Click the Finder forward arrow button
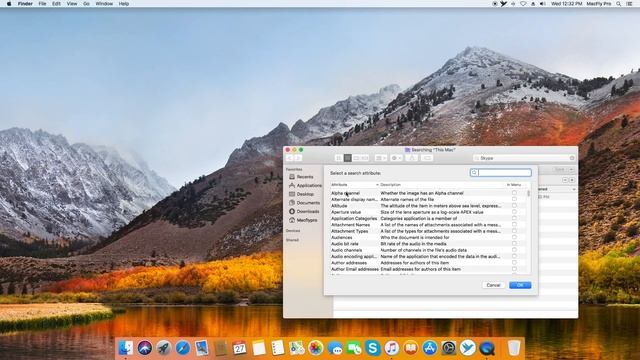The image size is (640, 360). 298,158
